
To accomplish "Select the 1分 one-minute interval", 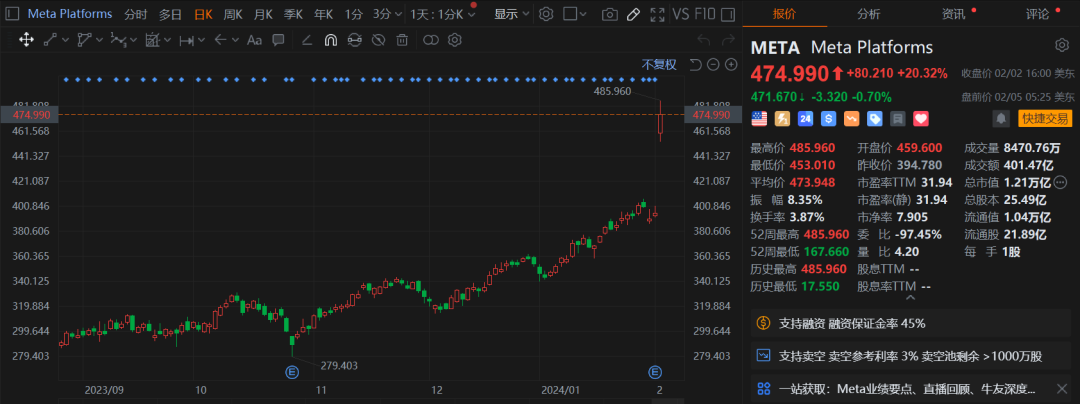I will click(354, 14).
